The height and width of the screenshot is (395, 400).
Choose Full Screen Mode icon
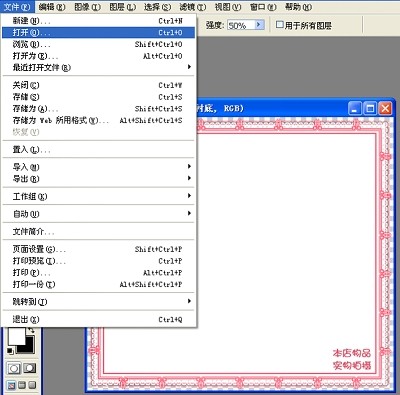[x=32, y=385]
